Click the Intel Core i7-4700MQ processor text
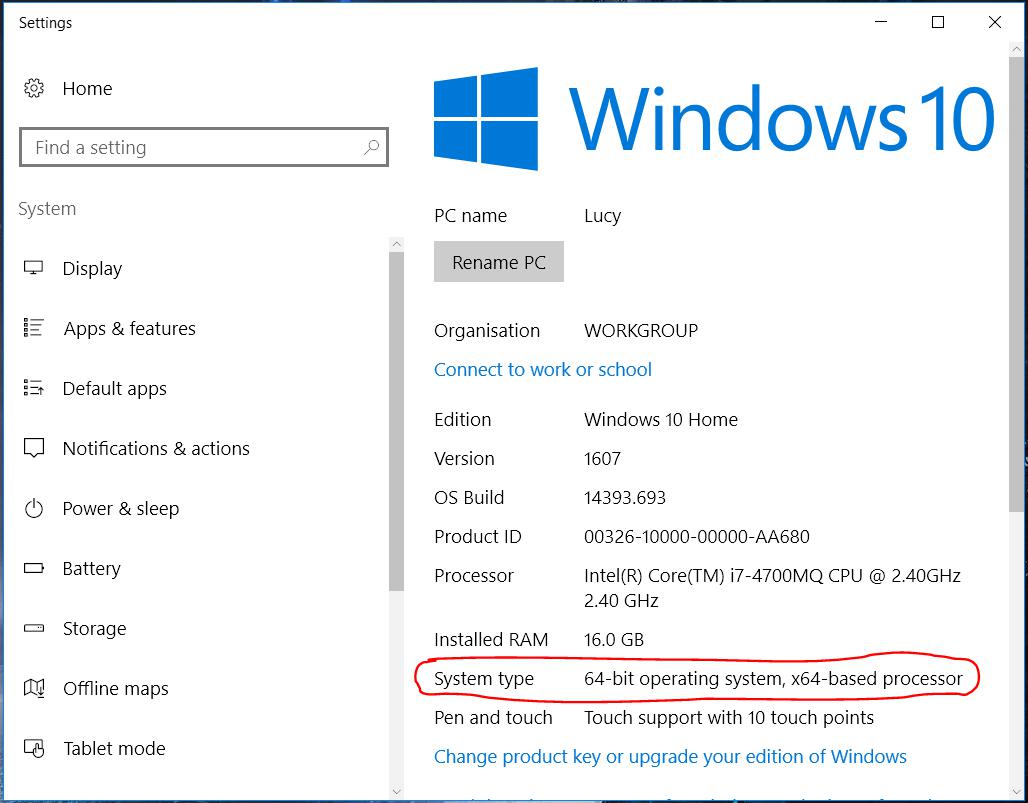Image resolution: width=1028 pixels, height=803 pixels. point(772,588)
